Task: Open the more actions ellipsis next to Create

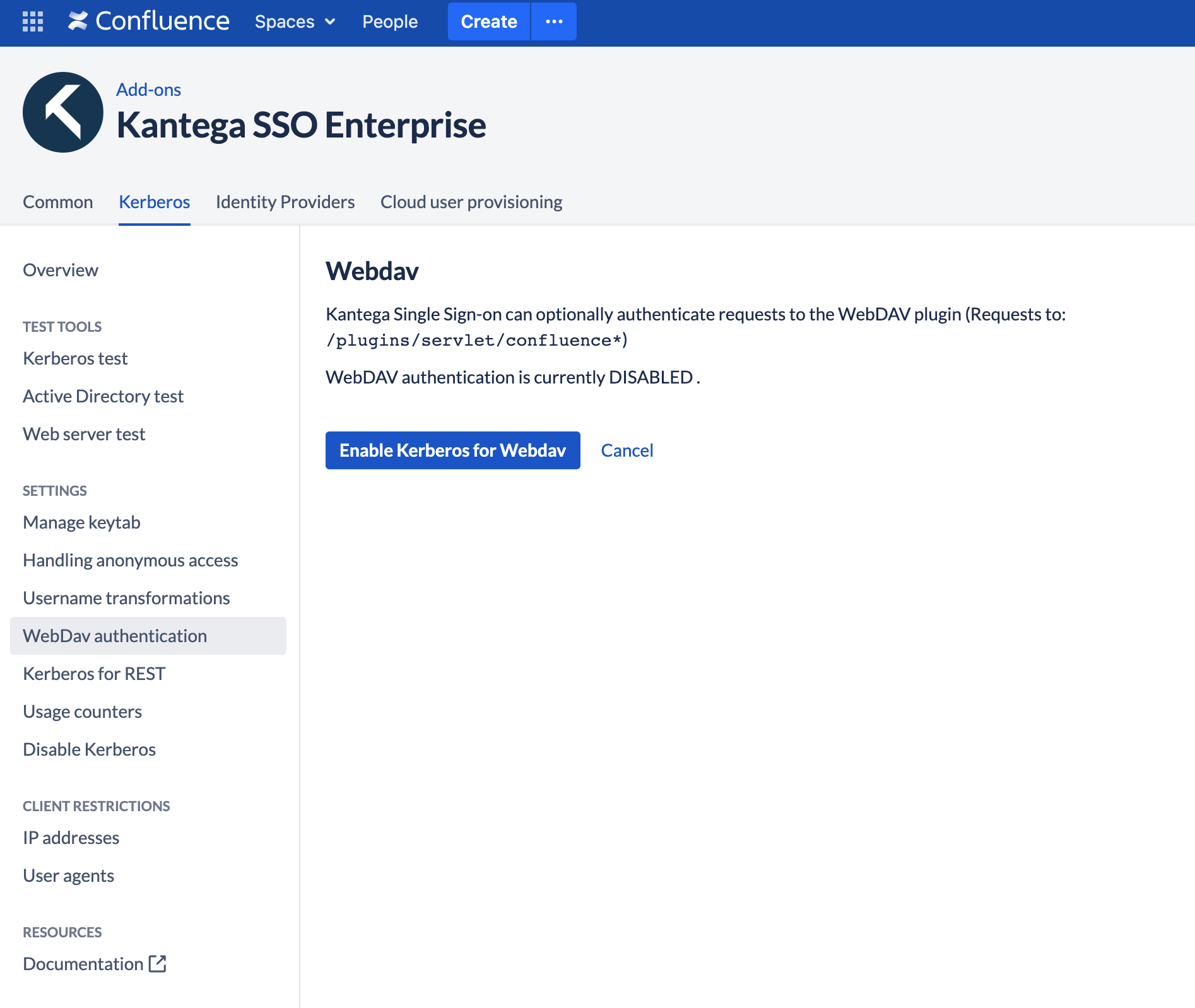Action: coord(553,21)
